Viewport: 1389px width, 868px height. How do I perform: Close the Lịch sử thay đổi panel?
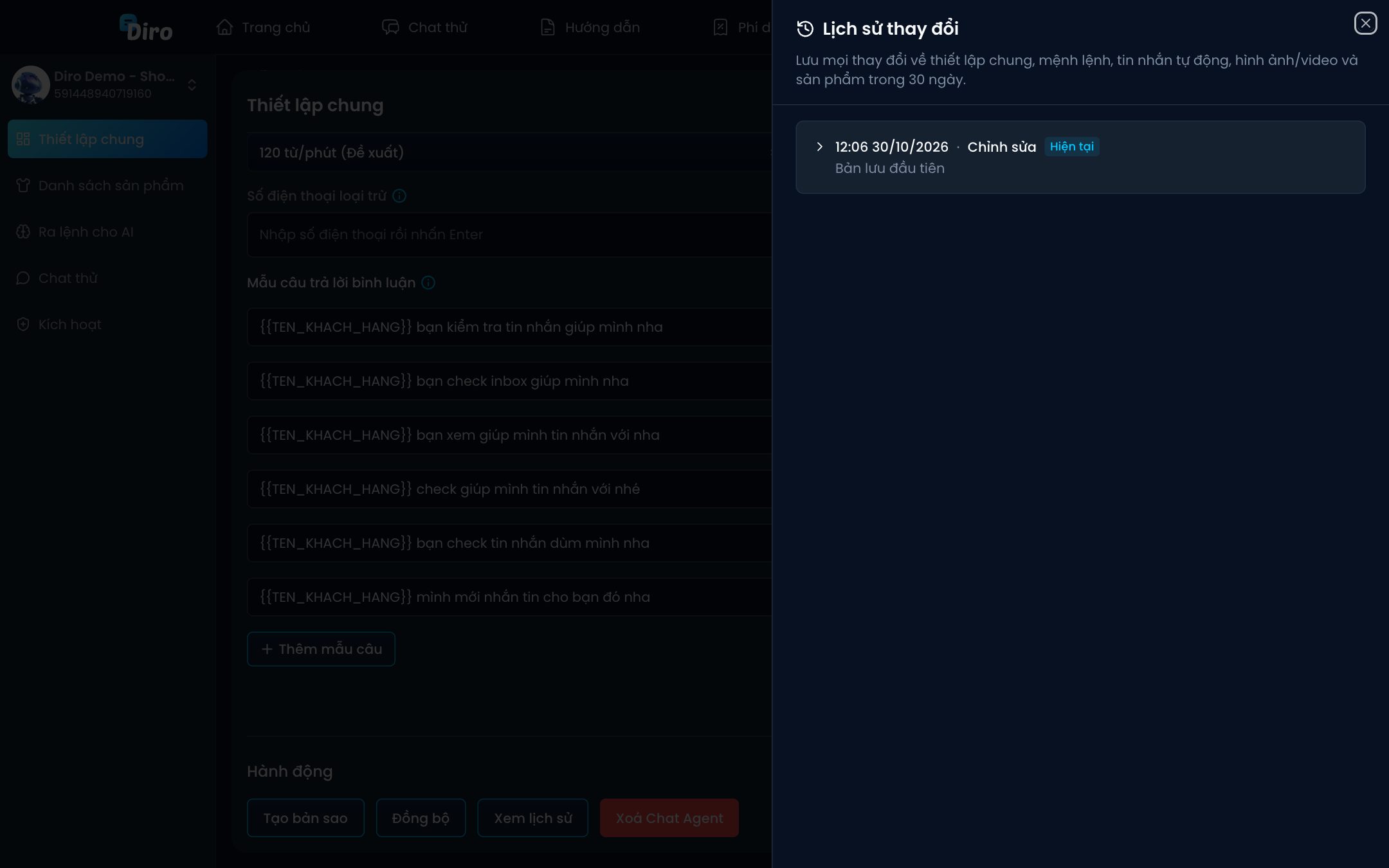click(1365, 23)
